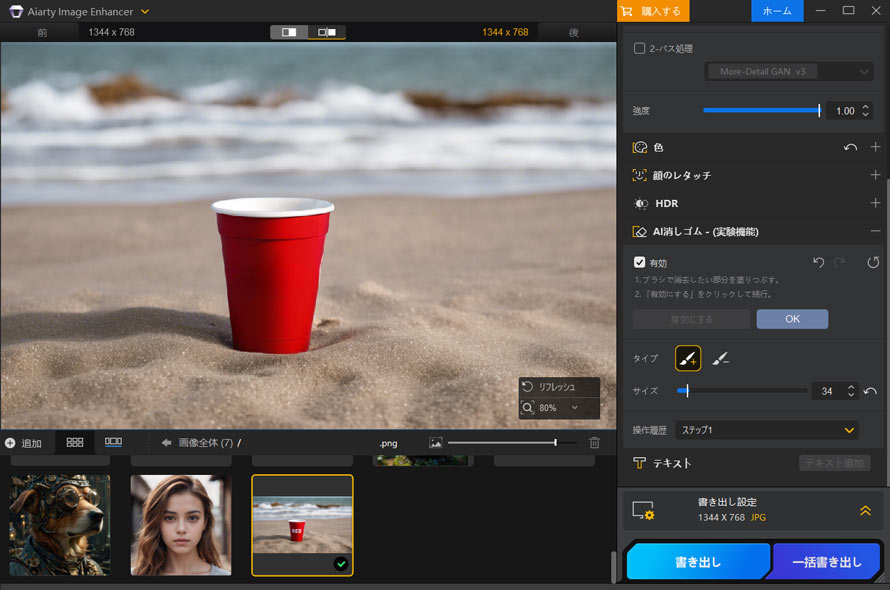Click the trash icon on the filmstrip bar

594,442
